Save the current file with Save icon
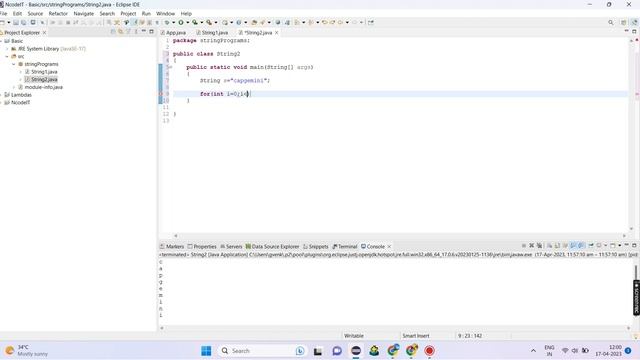The image size is (640, 360). (x=16, y=22)
